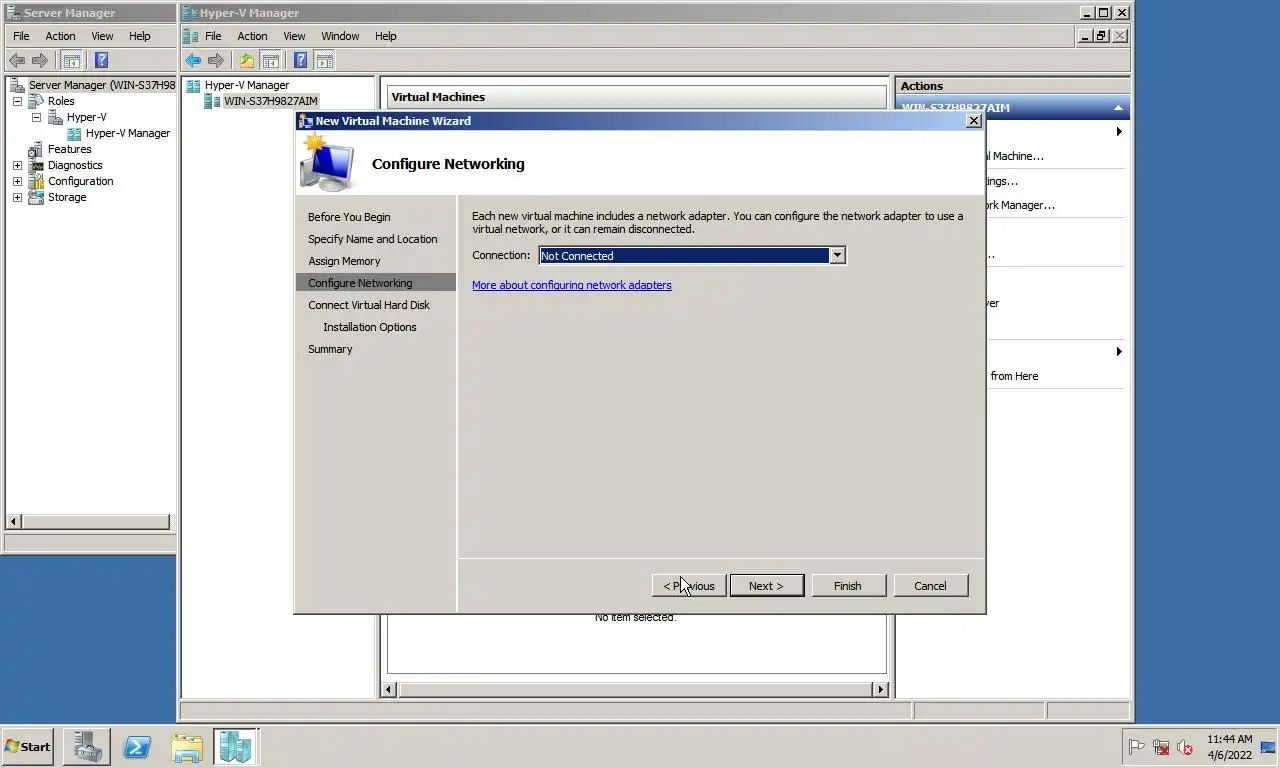Screen dimensions: 1280x768
Task: Collapse the Hyper-V tree node
Action: (x=37, y=117)
